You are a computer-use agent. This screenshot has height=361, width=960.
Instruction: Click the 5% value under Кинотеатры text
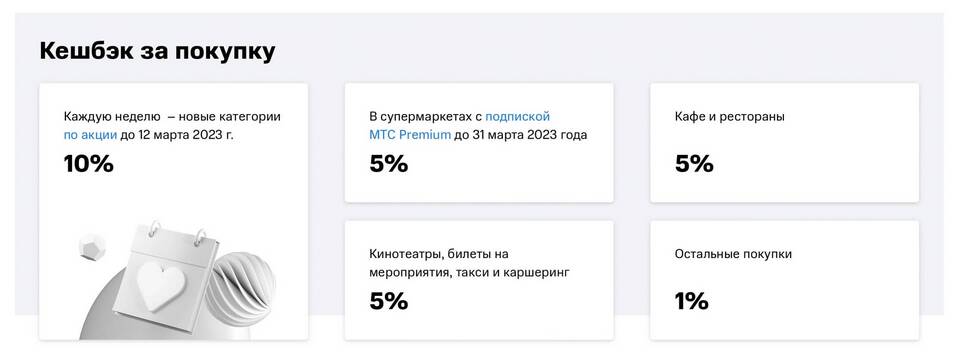click(x=389, y=301)
